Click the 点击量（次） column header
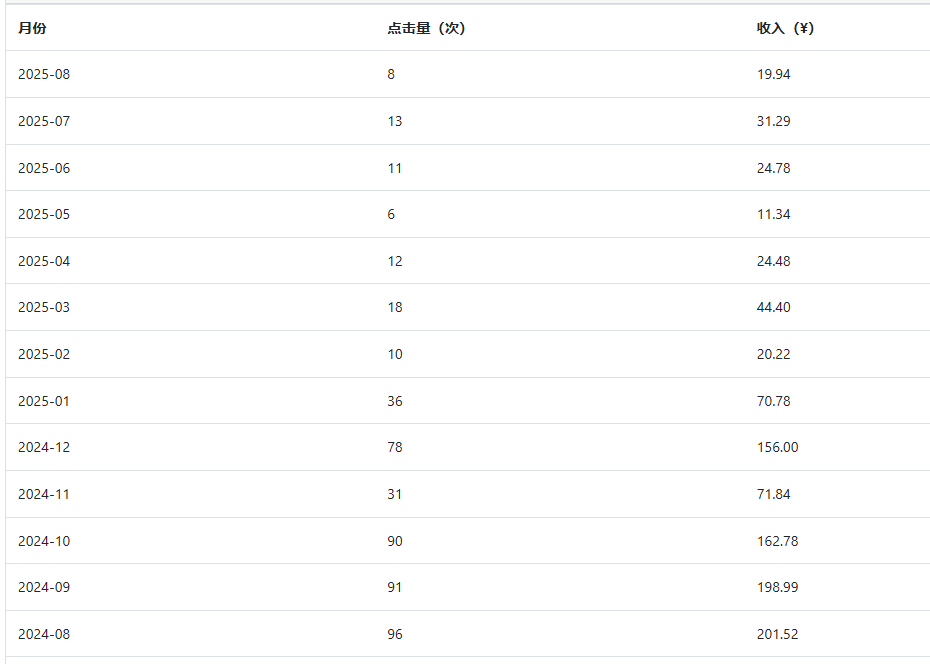 pos(426,28)
